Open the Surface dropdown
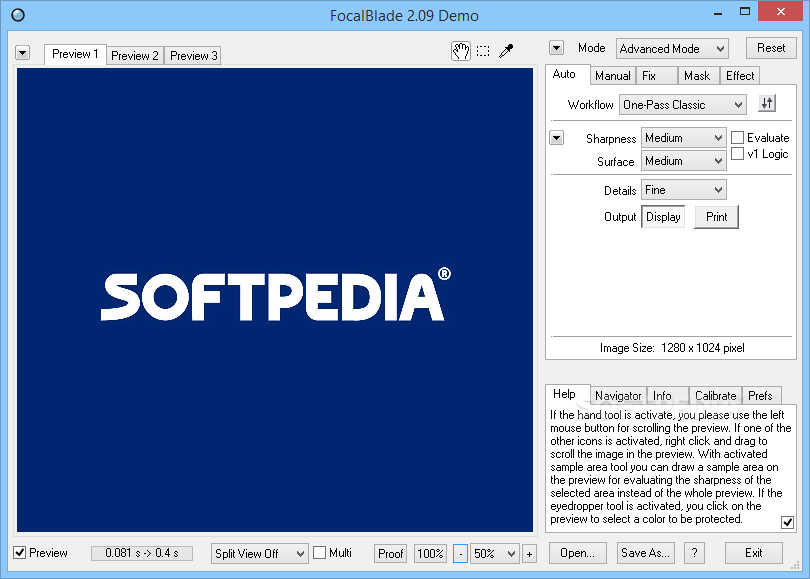The image size is (810, 579). coord(683,161)
